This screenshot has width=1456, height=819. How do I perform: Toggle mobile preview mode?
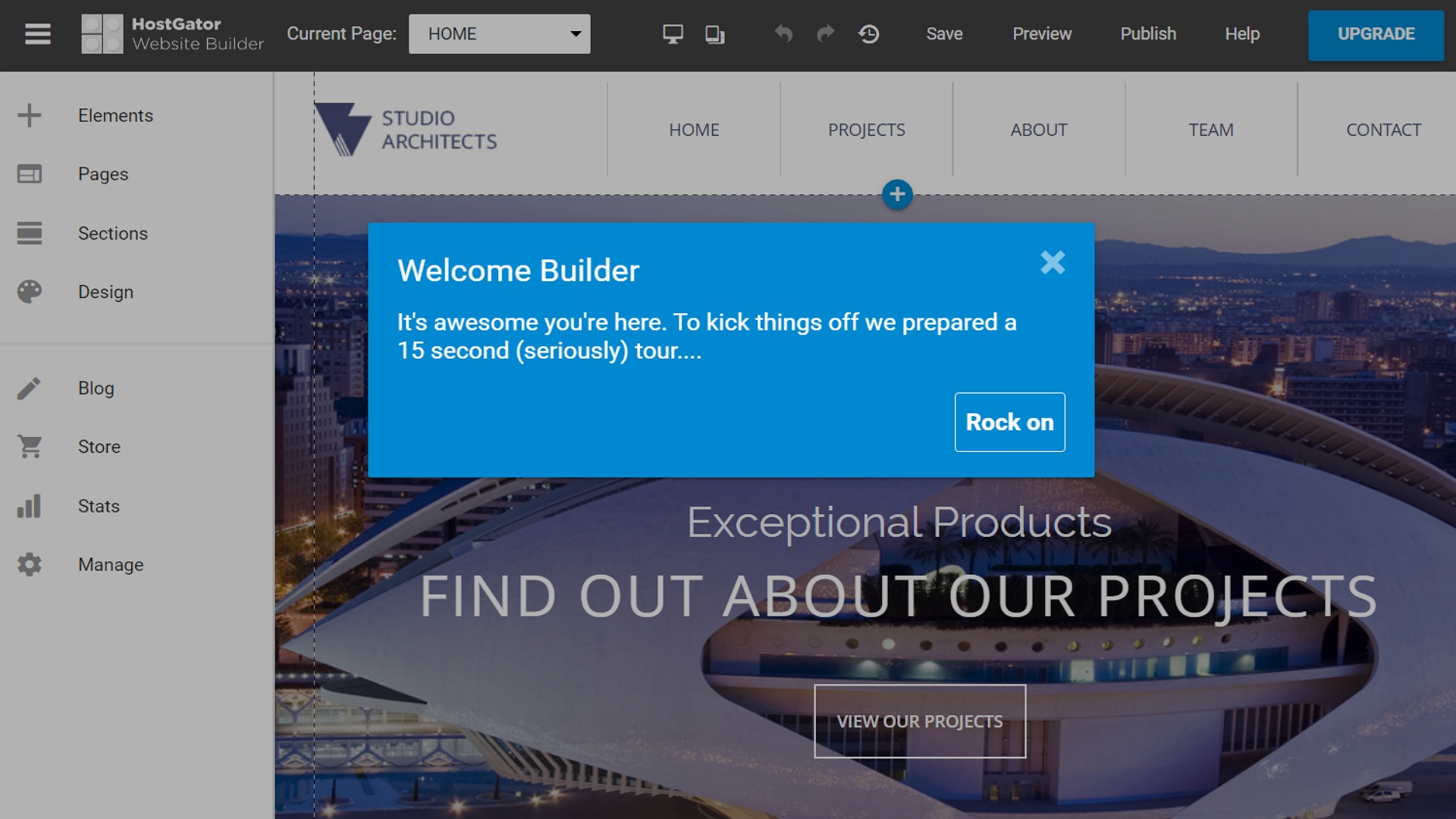tap(714, 33)
